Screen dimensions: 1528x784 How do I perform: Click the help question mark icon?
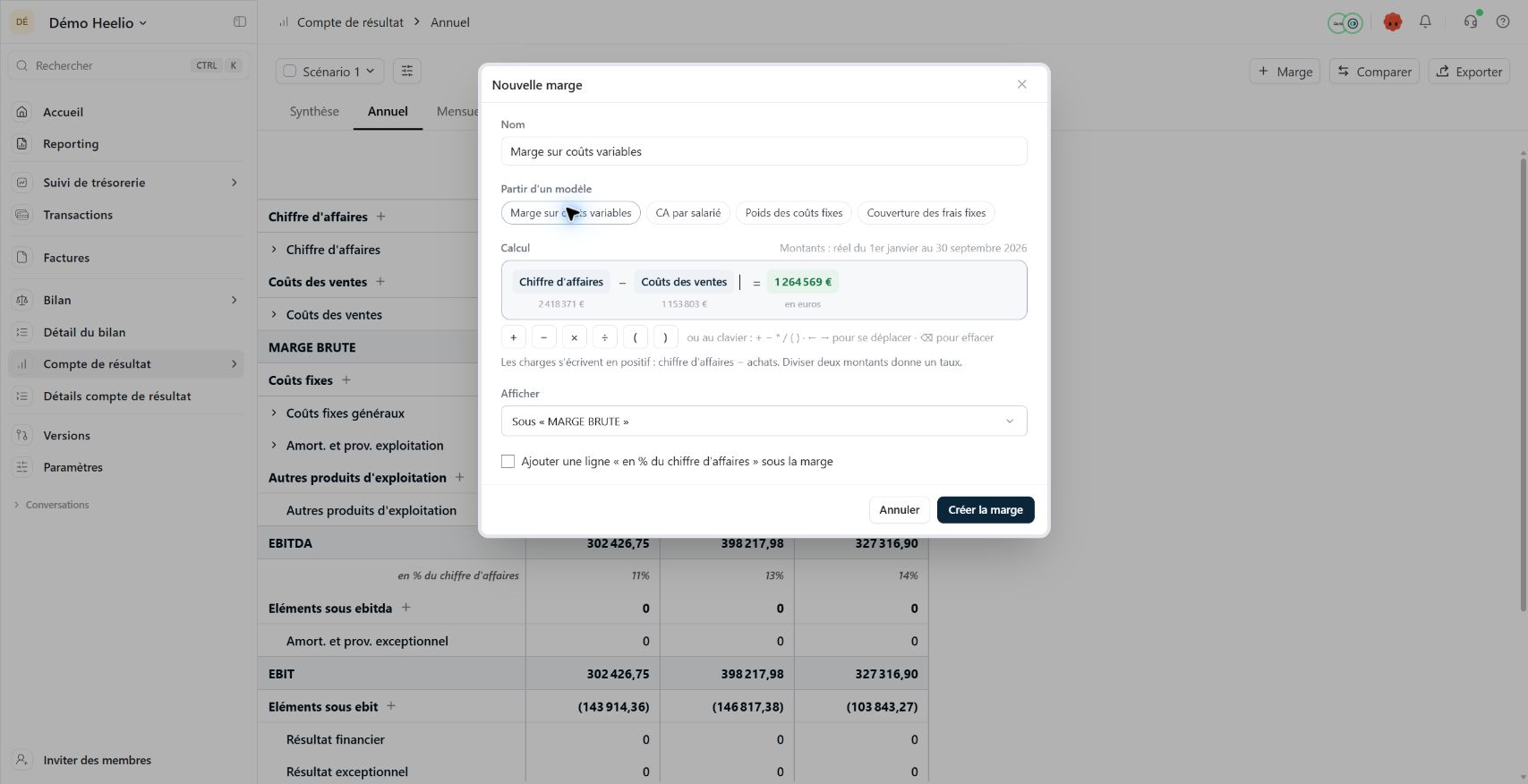tap(1503, 21)
